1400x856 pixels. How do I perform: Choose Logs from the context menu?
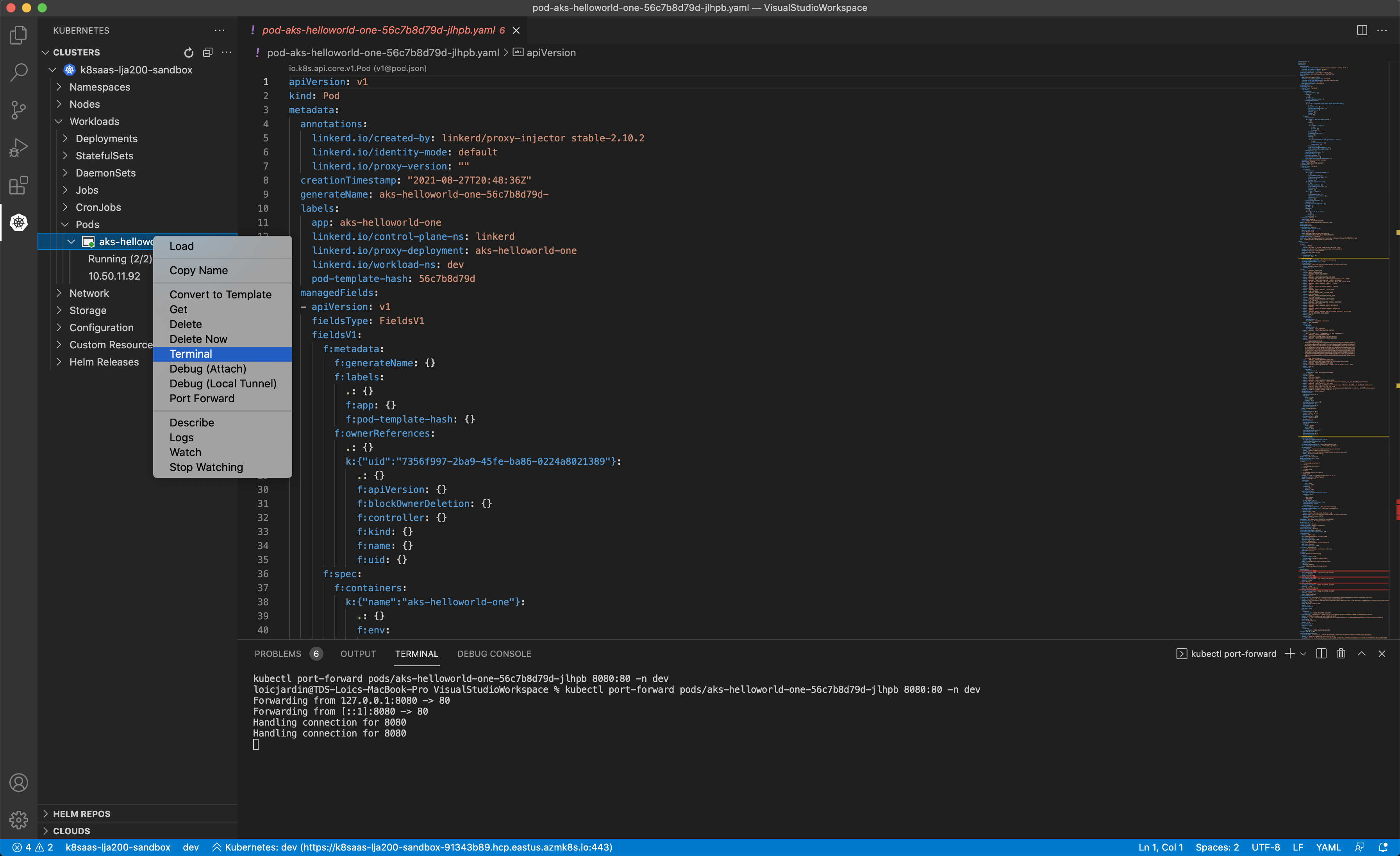[222, 437]
